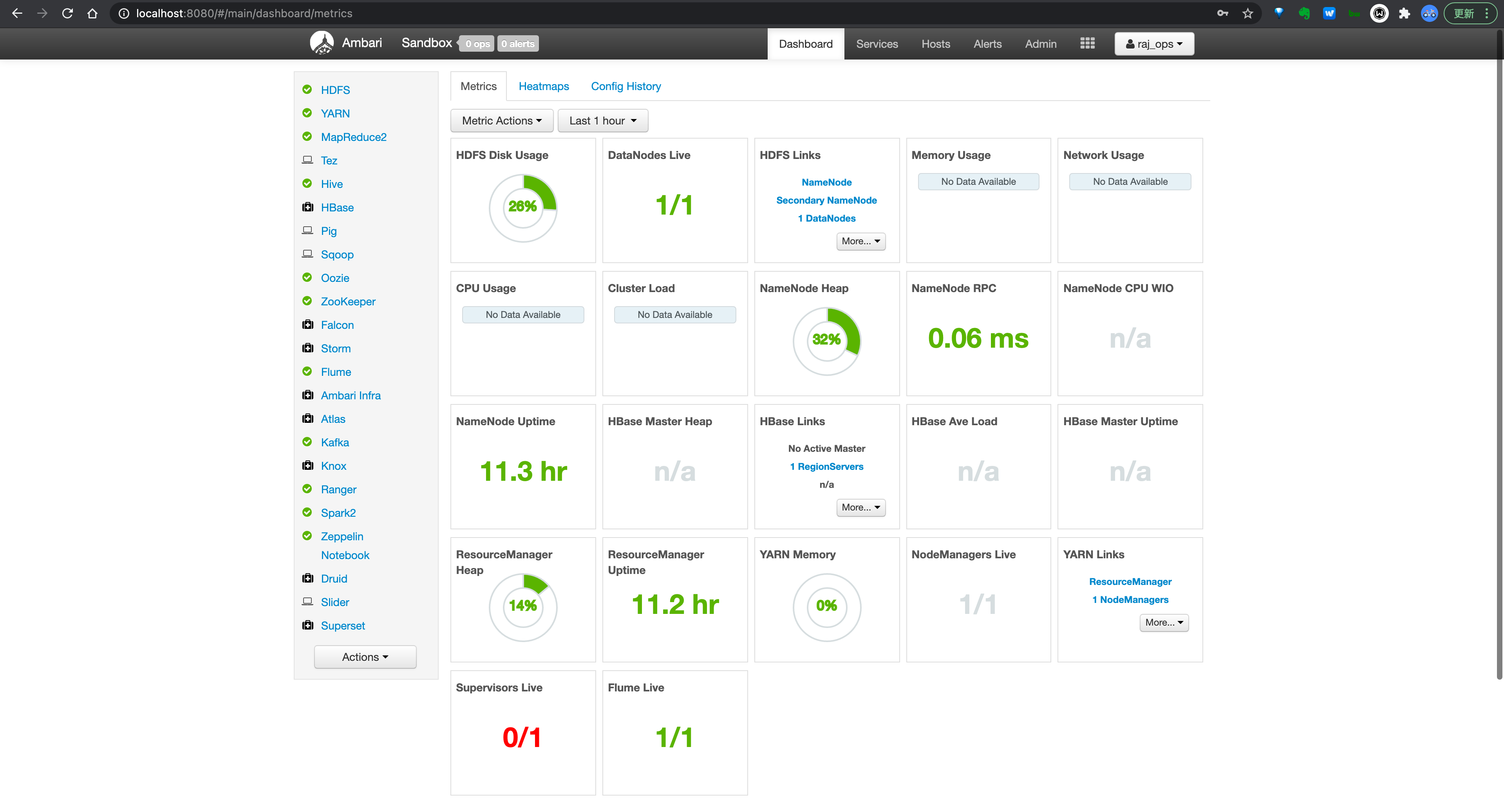Screen dimensions: 1504x812
Task: Expand More in HDFS Links widget
Action: point(860,241)
